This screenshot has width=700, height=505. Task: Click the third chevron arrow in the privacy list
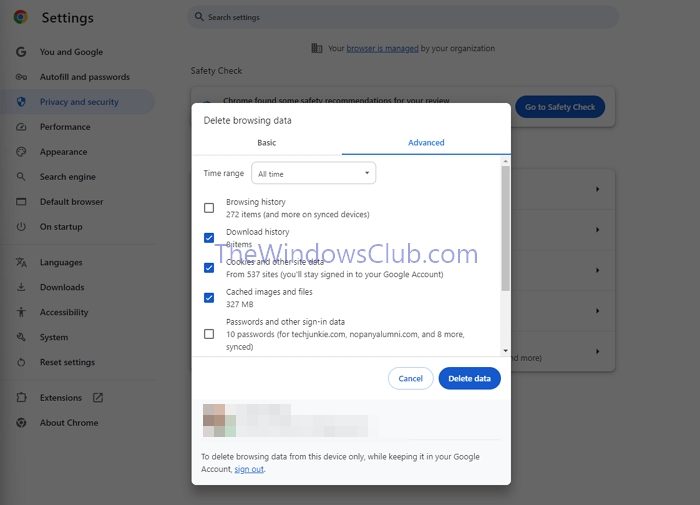tap(597, 270)
